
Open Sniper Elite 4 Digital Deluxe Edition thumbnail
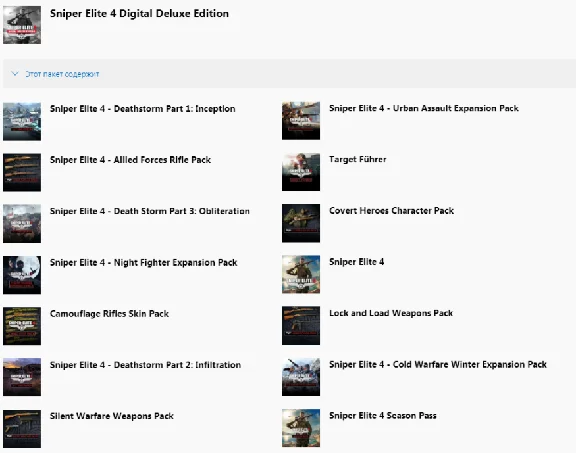[22, 25]
